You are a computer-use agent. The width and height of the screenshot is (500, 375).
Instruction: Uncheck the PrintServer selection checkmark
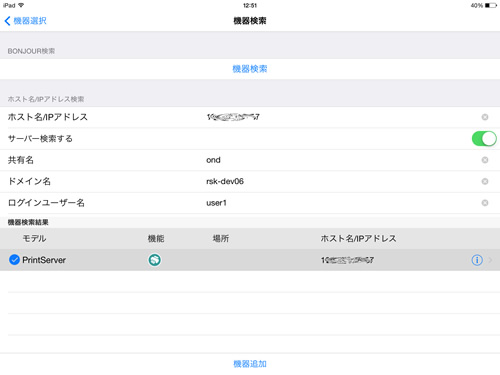14,260
